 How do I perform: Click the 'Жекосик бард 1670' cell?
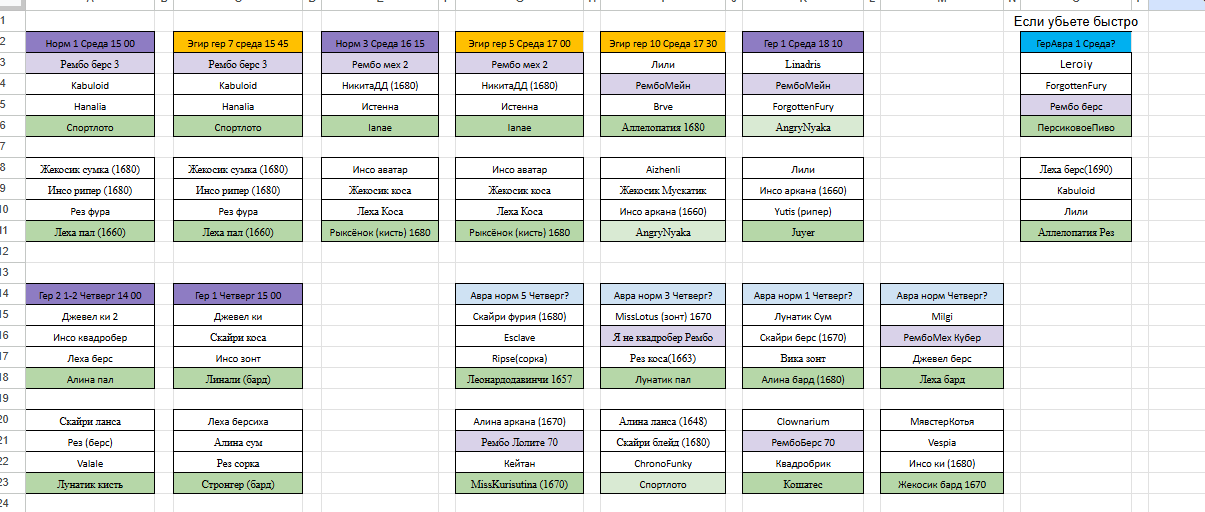(942, 484)
